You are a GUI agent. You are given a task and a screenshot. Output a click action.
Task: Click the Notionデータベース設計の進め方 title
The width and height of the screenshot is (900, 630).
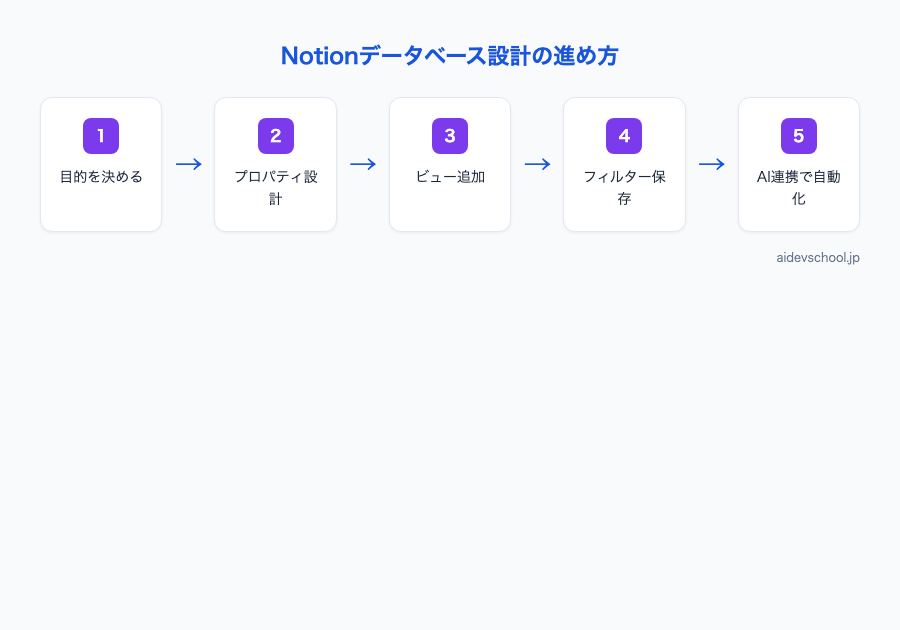449,56
